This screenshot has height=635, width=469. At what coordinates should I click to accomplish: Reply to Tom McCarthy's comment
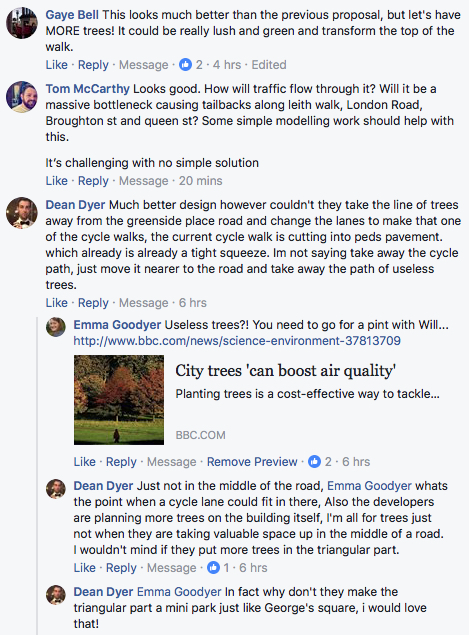pyautogui.click(x=93, y=181)
